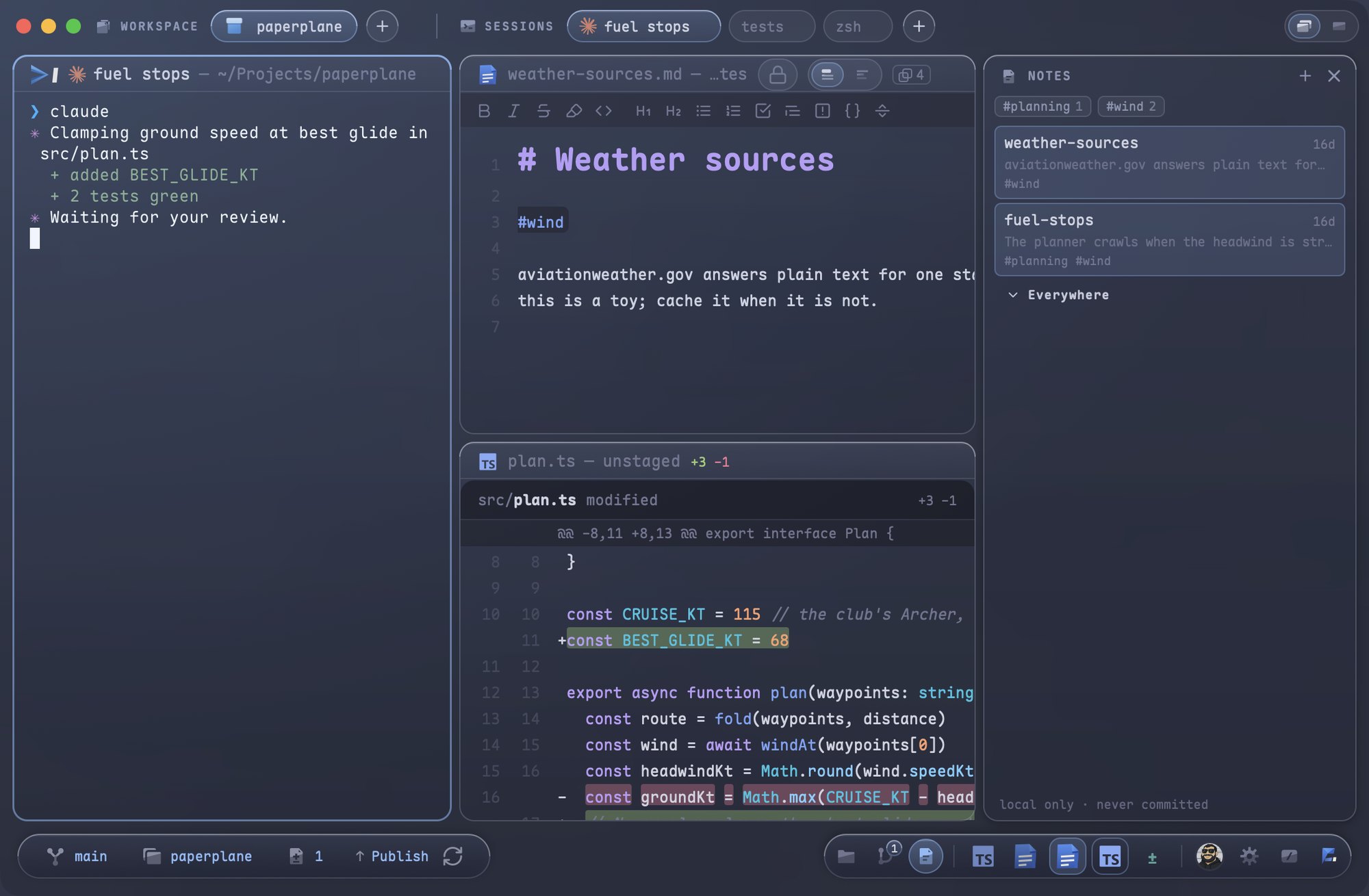The image size is (1369, 896).
Task: Click the weather-sources.md pane title
Action: pos(627,75)
